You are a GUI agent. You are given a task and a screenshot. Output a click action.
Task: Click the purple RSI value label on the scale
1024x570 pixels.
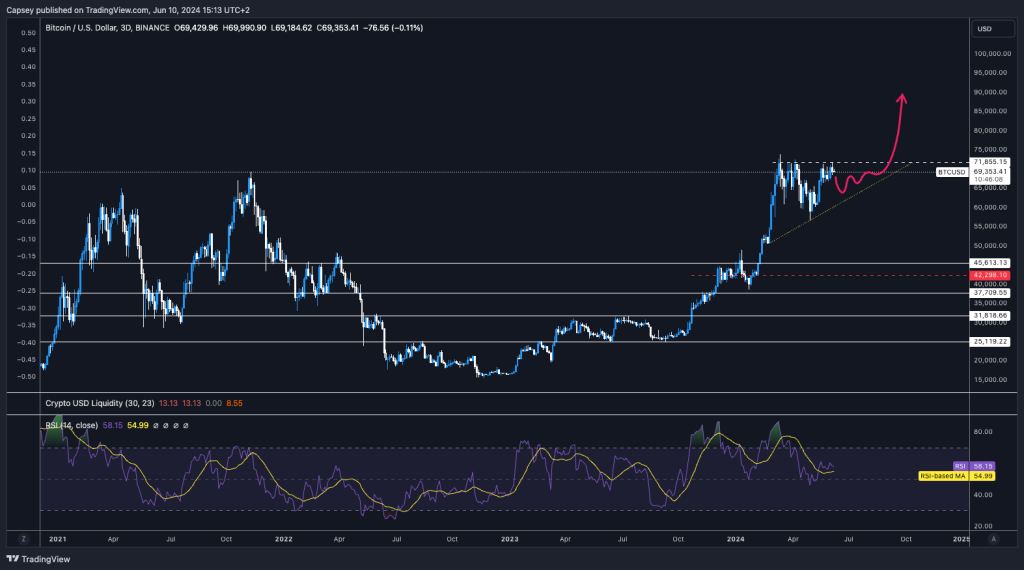(959, 466)
